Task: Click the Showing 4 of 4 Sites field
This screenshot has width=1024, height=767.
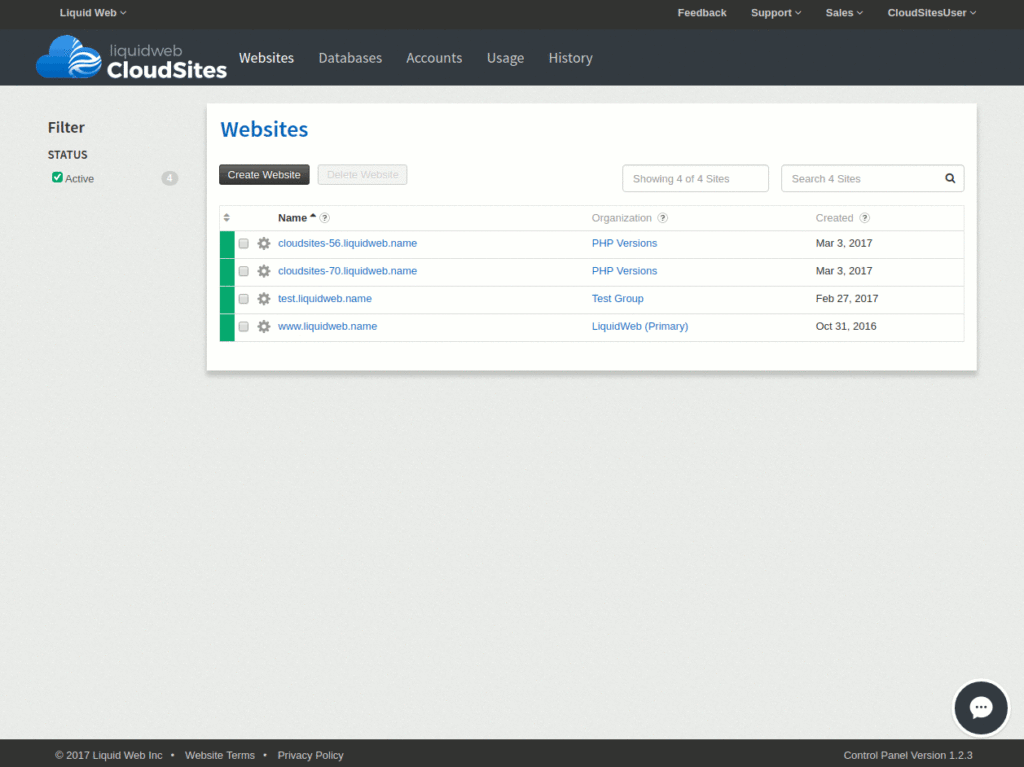Action: click(x=696, y=178)
